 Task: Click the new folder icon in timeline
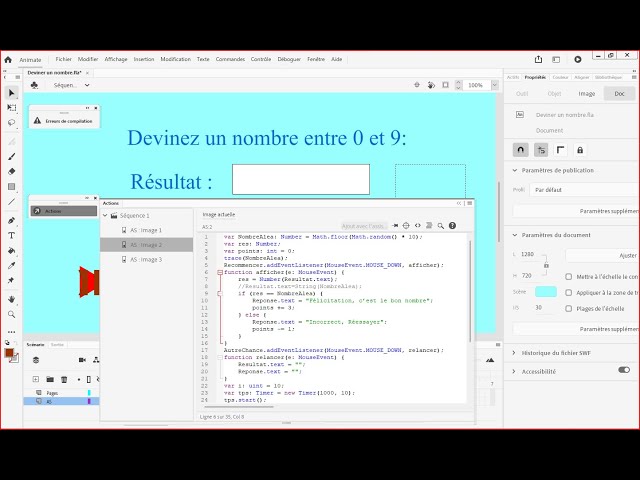pyautogui.click(x=50, y=379)
